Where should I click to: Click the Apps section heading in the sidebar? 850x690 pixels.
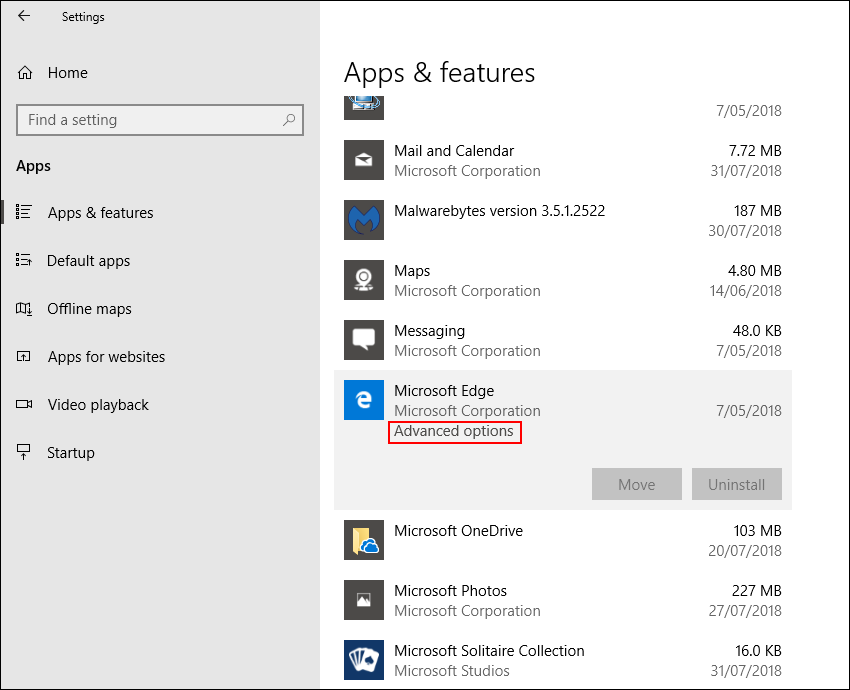[x=33, y=166]
